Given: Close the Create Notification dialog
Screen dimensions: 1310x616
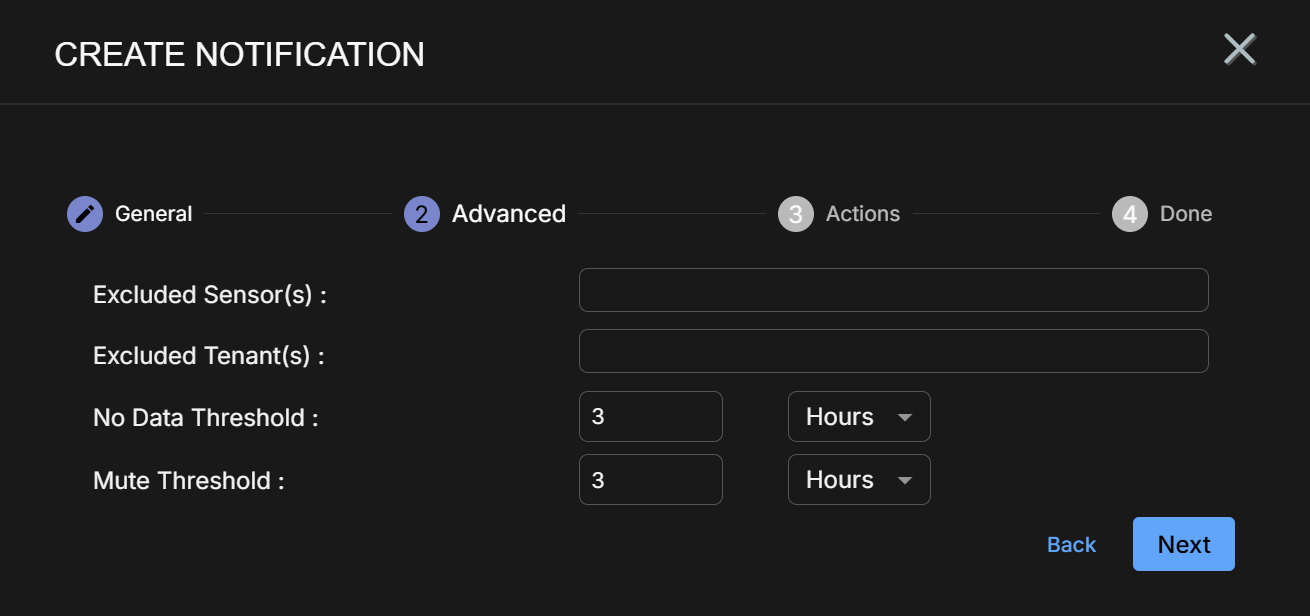Looking at the screenshot, I should tap(1240, 49).
